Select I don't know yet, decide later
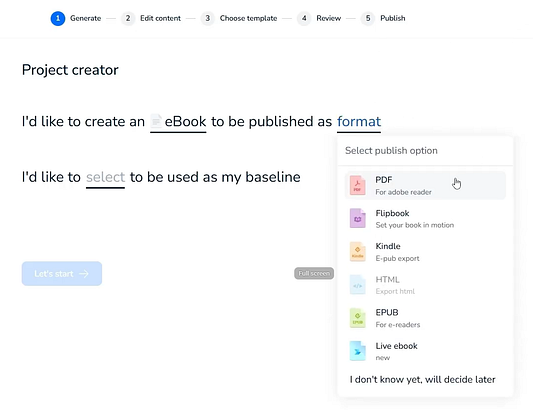Viewport: 533px width, 419px height. [423, 380]
